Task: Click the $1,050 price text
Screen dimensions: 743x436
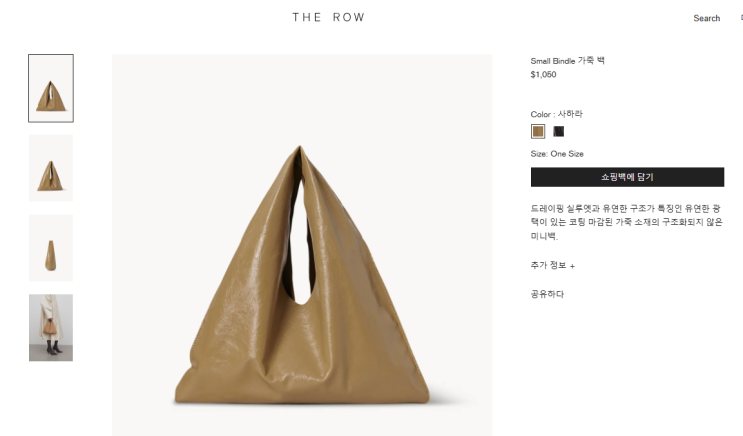Action: tap(544, 74)
